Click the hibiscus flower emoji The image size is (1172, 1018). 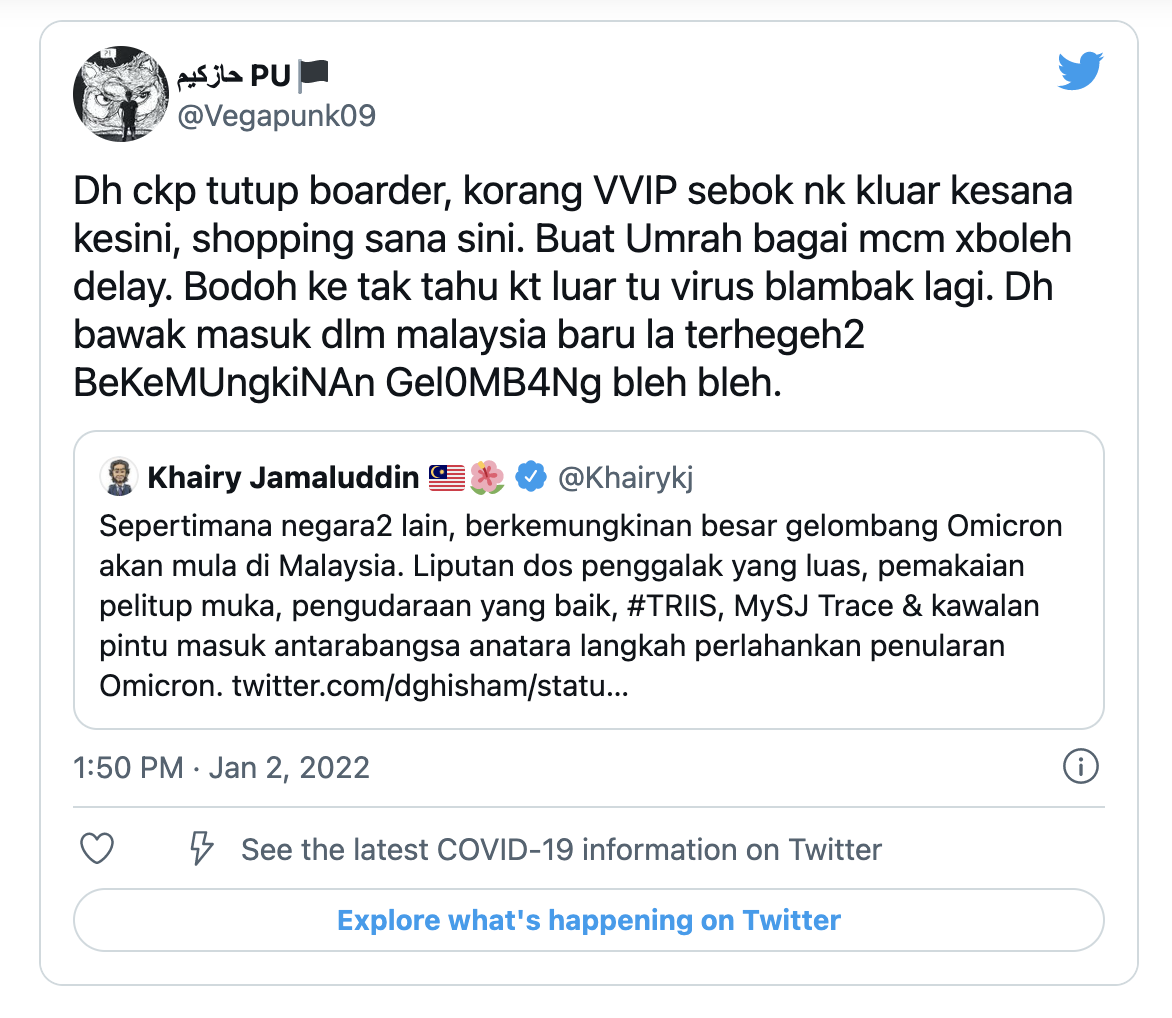point(487,478)
